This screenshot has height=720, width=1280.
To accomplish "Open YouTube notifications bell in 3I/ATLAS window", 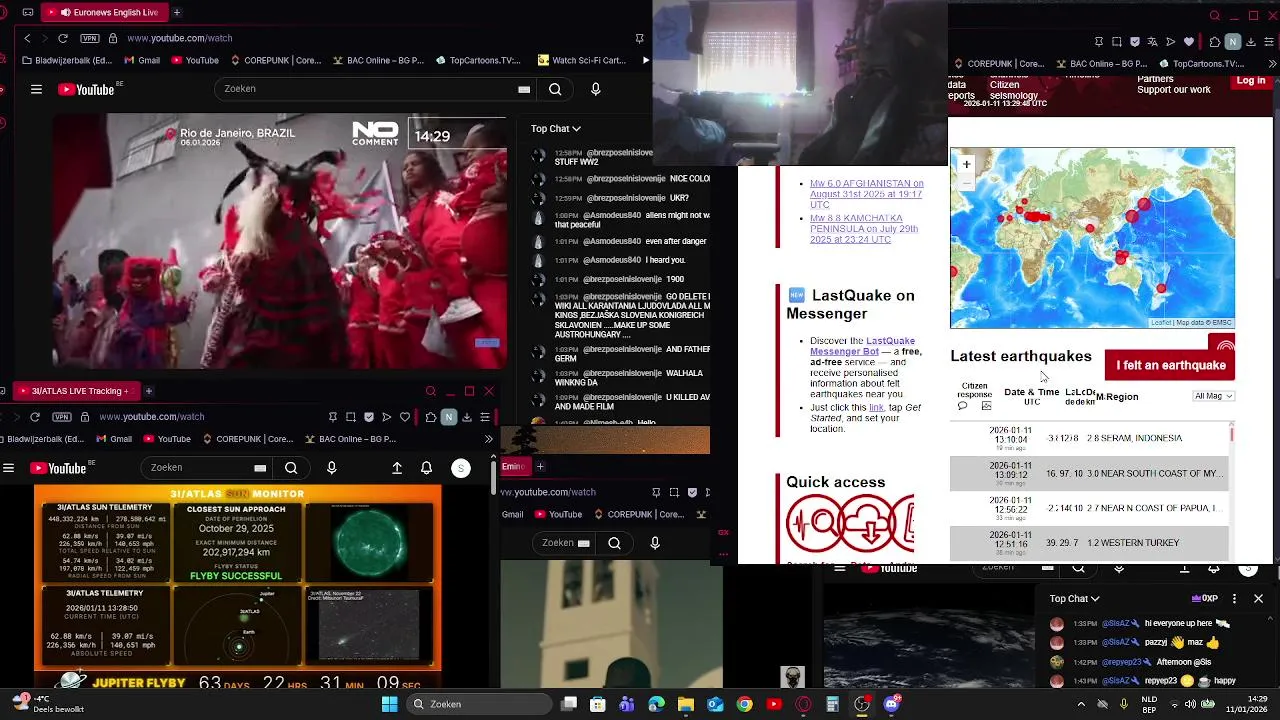I will click(427, 468).
